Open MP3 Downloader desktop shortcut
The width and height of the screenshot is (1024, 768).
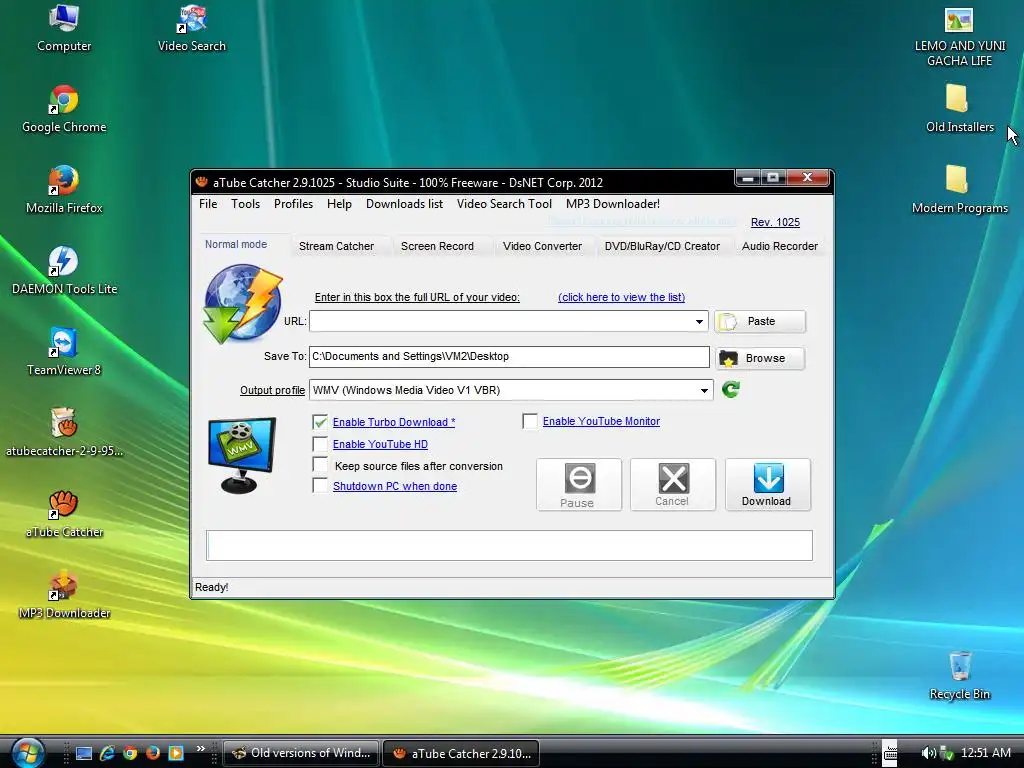point(64,595)
